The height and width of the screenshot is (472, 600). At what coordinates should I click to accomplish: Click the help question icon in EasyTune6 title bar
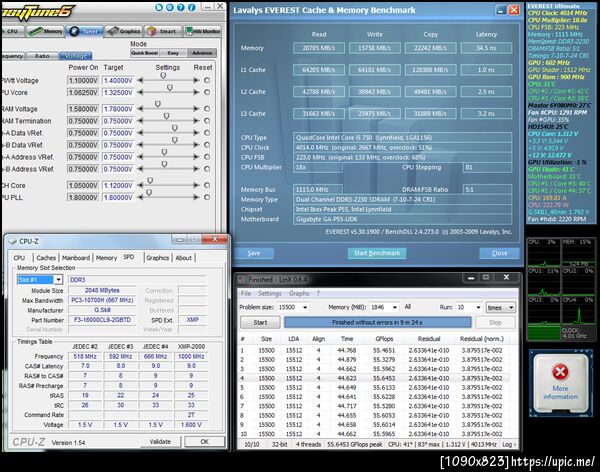181,7
